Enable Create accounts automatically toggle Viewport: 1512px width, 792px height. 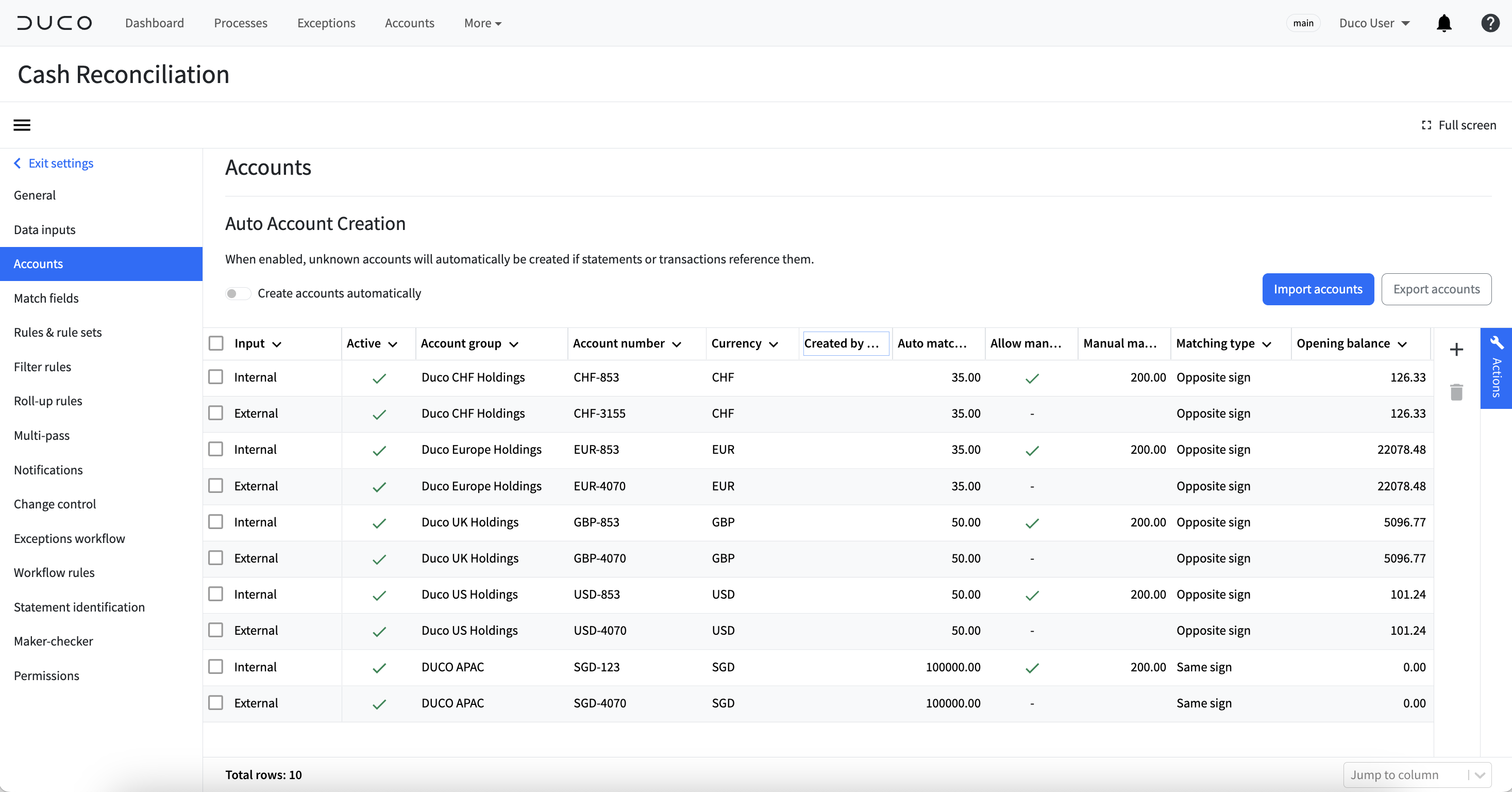(238, 293)
